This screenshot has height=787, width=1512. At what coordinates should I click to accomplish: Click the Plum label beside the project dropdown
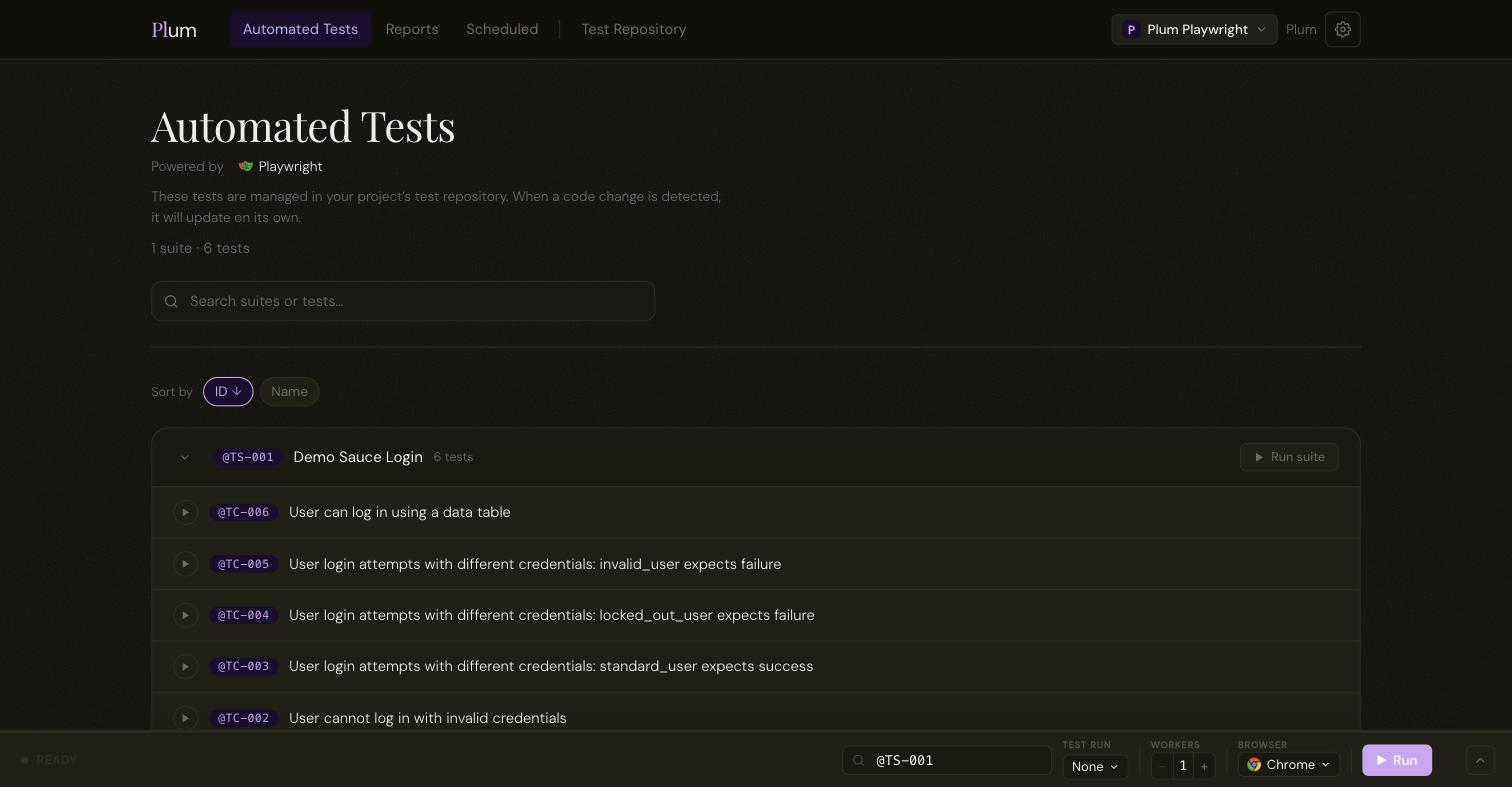tap(1301, 30)
